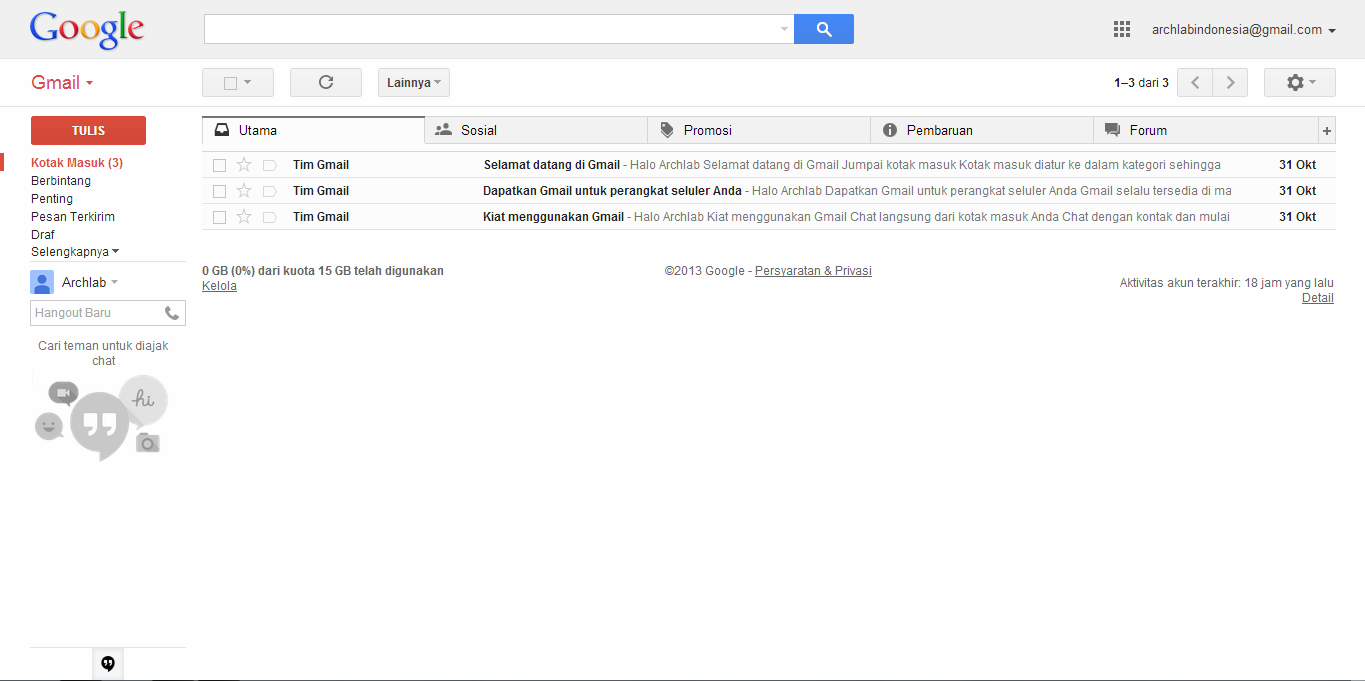Tick the 'Selamat datang di Gmail' checkbox
Viewport: 1365px width, 681px height.
(x=219, y=165)
